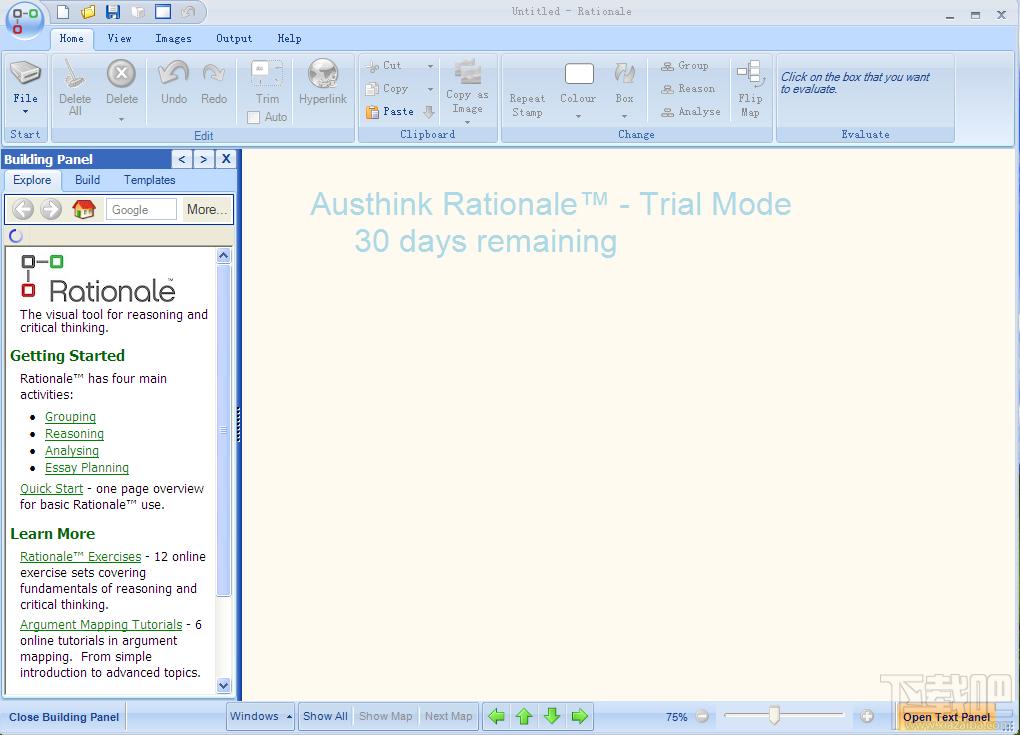Click the Rationale application orb button
Viewport: 1020px width, 735px height.
24,21
